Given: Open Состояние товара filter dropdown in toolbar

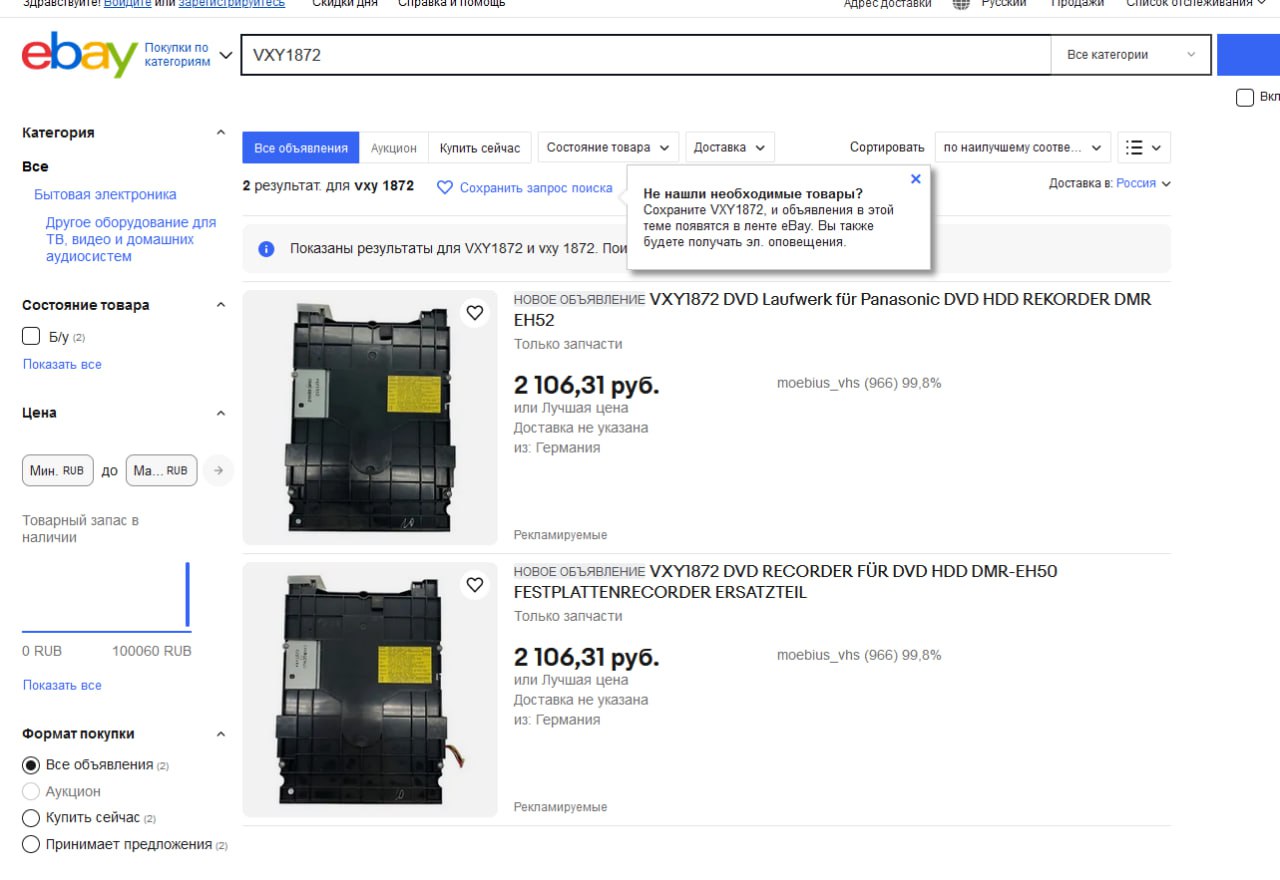Looking at the screenshot, I should 608,147.
